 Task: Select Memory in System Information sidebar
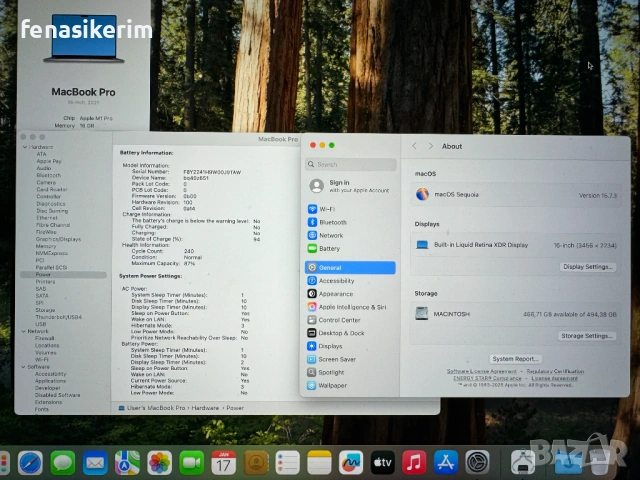click(x=46, y=246)
